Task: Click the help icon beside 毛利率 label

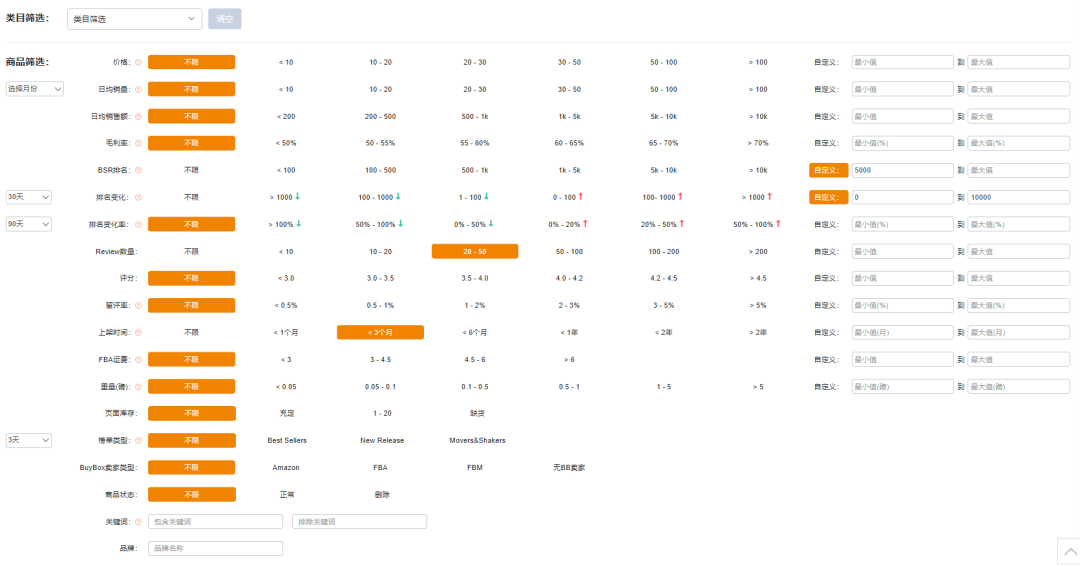Action: pyautogui.click(x=138, y=143)
